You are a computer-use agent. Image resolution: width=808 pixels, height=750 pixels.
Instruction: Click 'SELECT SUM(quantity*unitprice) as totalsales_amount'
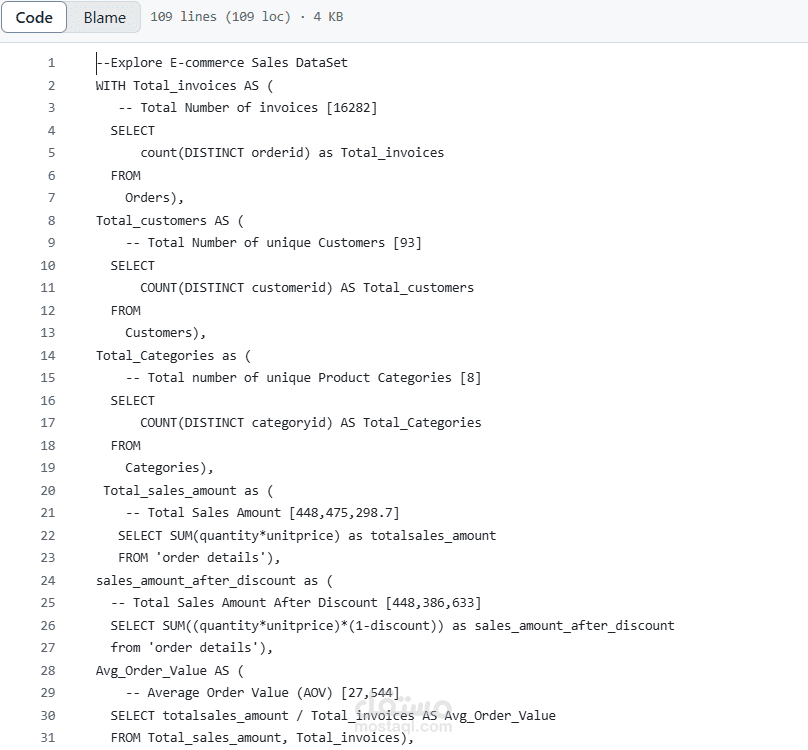(x=307, y=536)
